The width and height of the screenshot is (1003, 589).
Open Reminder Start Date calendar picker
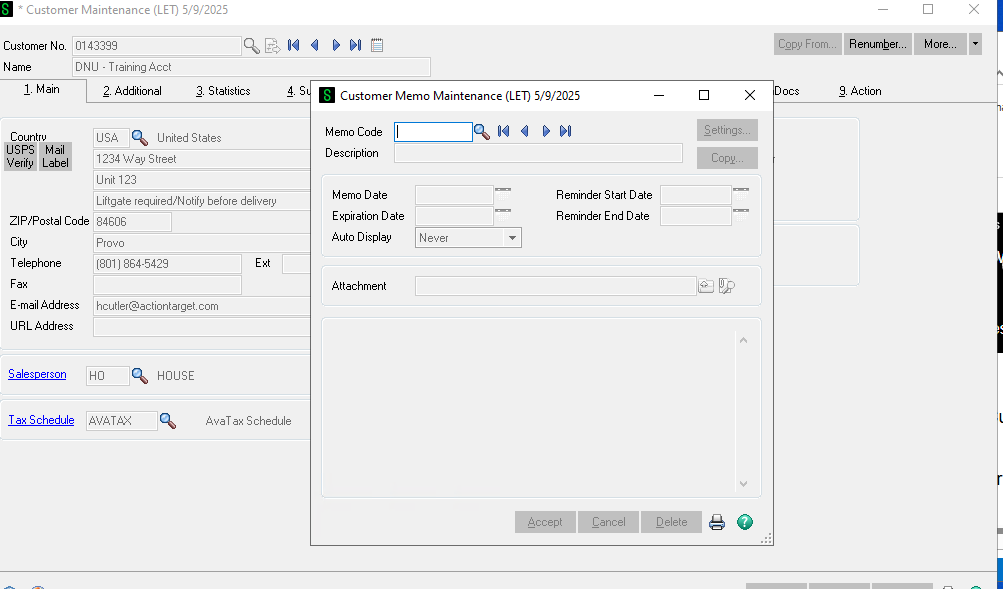(x=741, y=190)
